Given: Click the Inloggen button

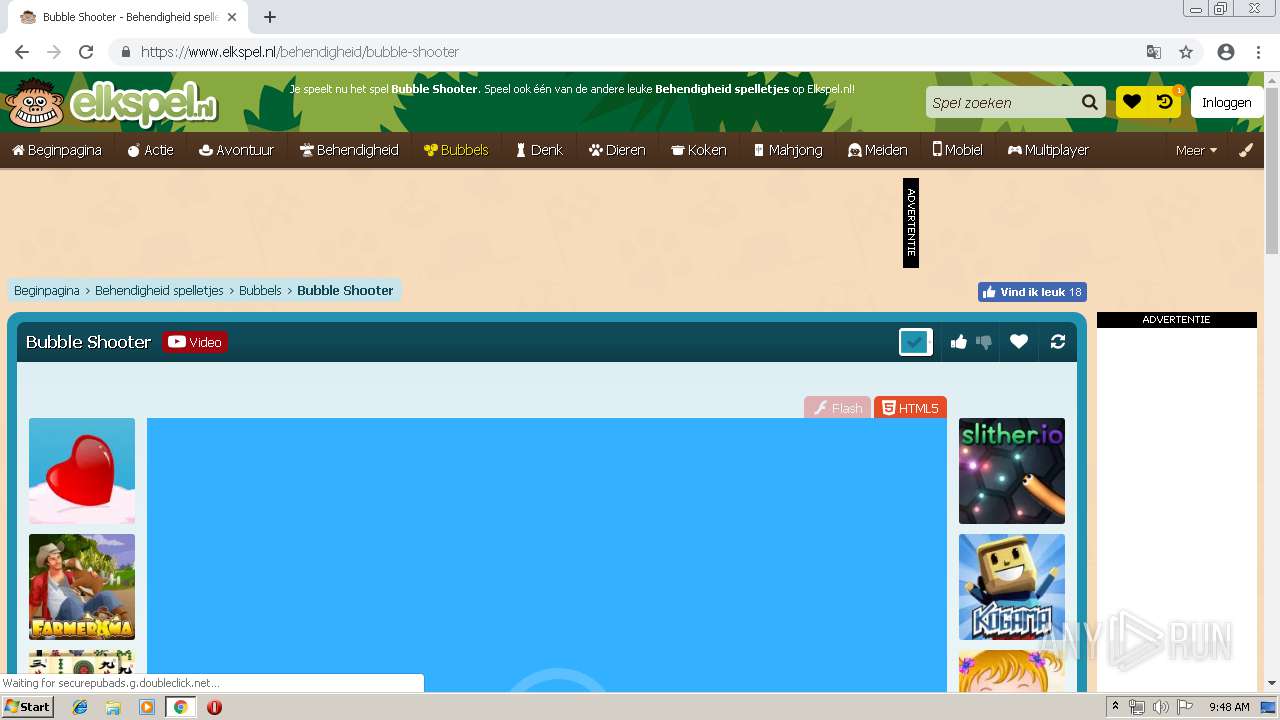Looking at the screenshot, I should point(1227,102).
